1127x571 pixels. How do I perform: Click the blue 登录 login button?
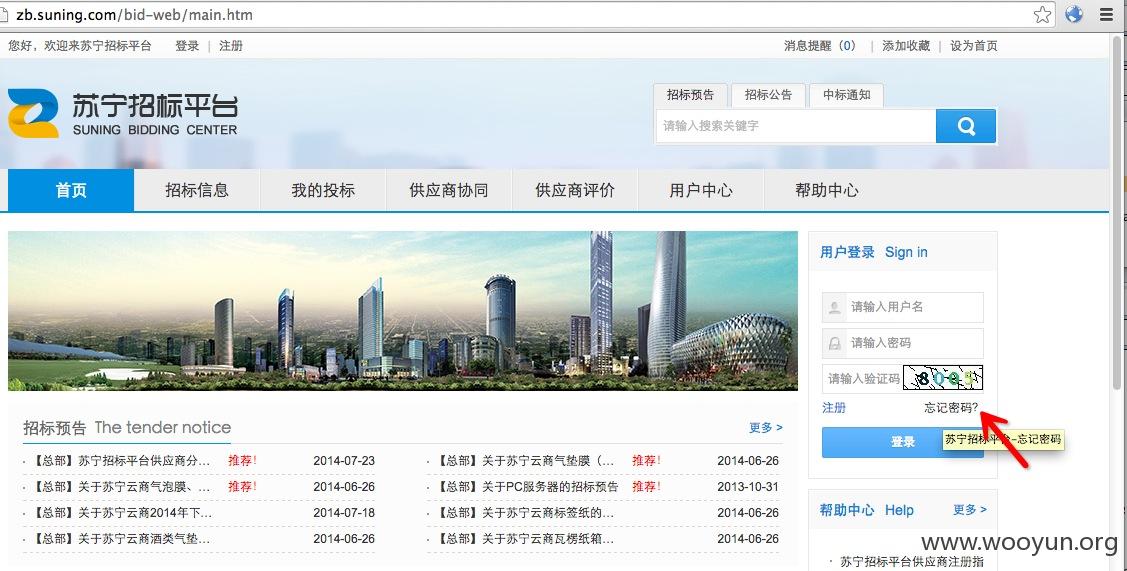(903, 442)
